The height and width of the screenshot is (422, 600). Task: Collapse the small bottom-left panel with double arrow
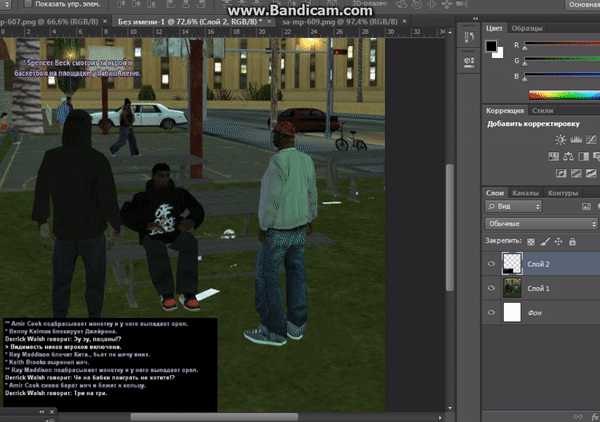(x=42, y=412)
